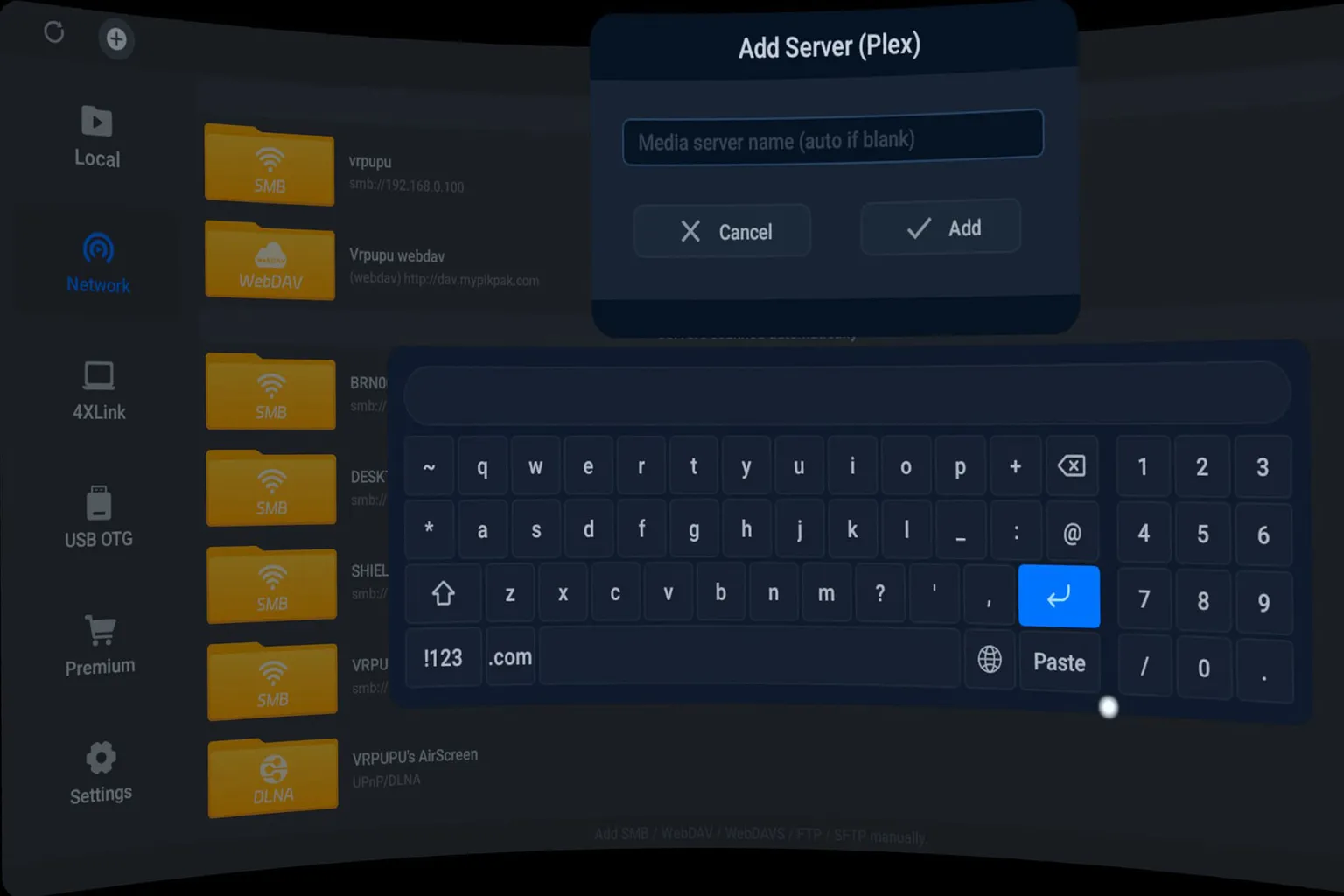Tap the backspace key on keyboard
1344x896 pixels.
(x=1071, y=465)
